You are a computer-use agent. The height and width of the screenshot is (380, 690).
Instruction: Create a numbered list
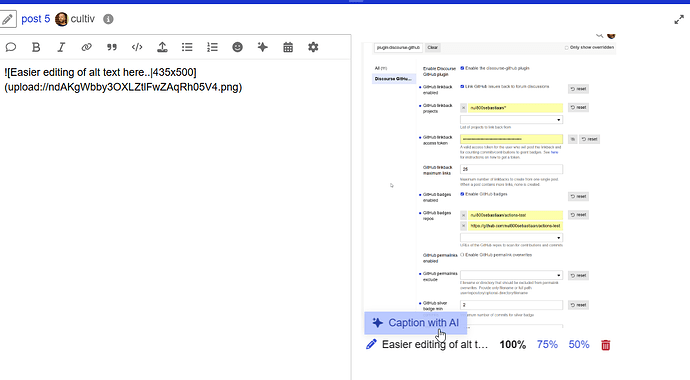click(213, 47)
